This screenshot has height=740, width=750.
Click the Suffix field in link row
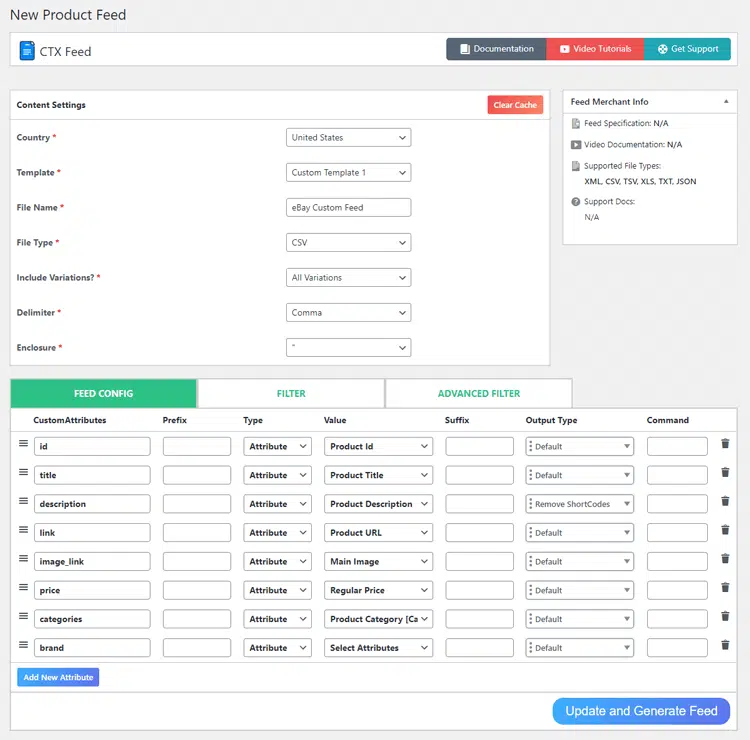coord(479,532)
